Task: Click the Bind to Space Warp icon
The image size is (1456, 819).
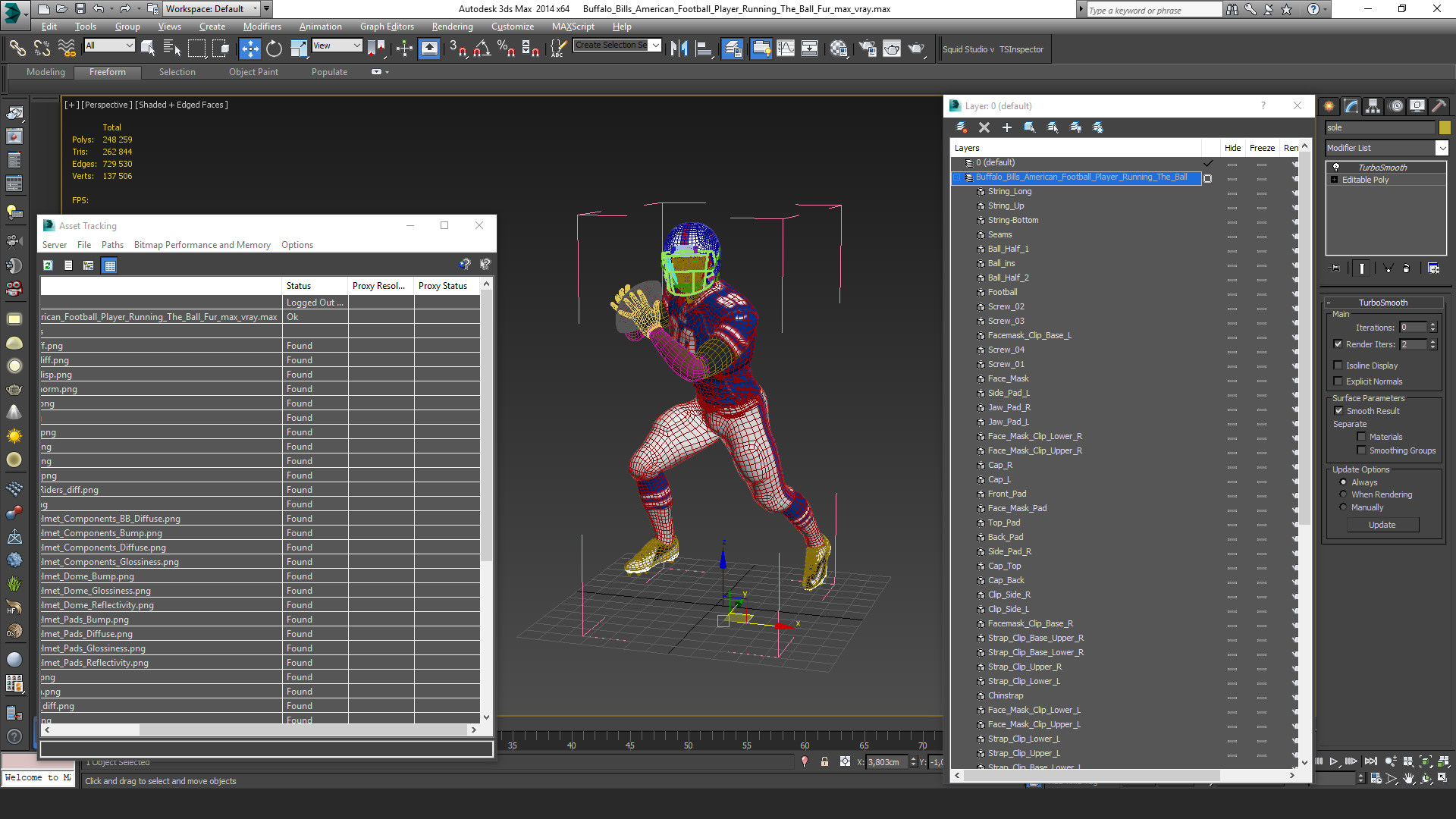Action: tap(67, 49)
